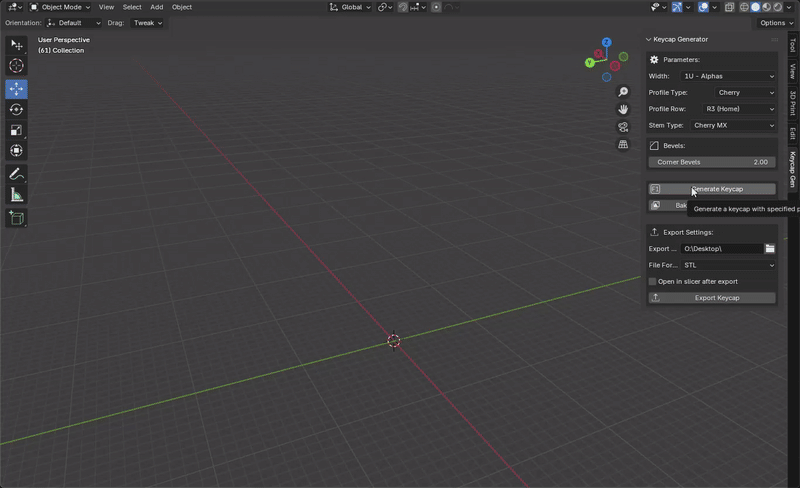
Task: Browse export folder using the folder icon
Action: coord(770,248)
